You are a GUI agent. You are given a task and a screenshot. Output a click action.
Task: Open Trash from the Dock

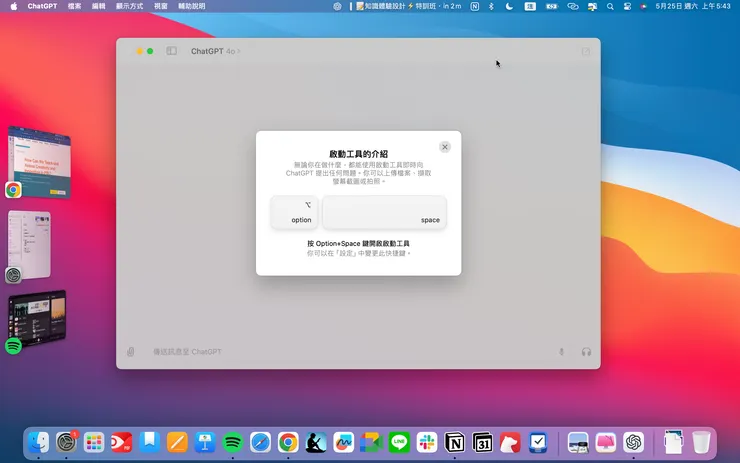(x=701, y=442)
